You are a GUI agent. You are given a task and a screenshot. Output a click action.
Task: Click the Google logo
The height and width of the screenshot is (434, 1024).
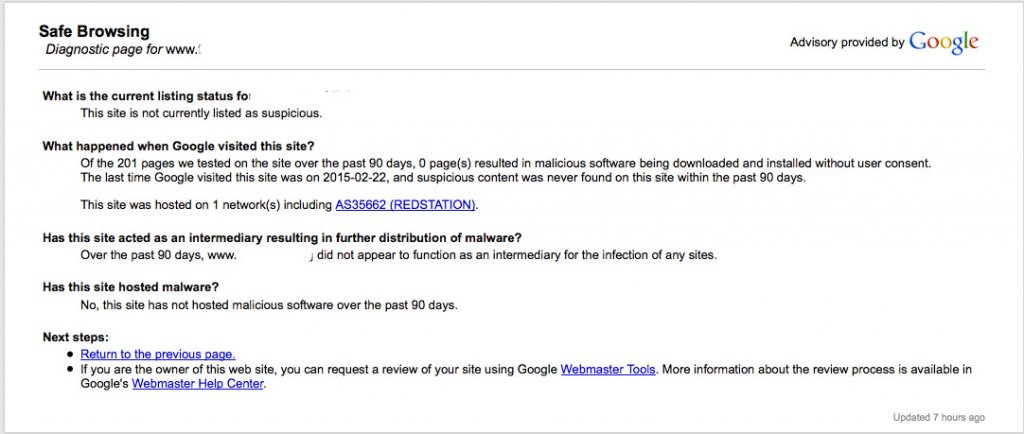point(943,42)
